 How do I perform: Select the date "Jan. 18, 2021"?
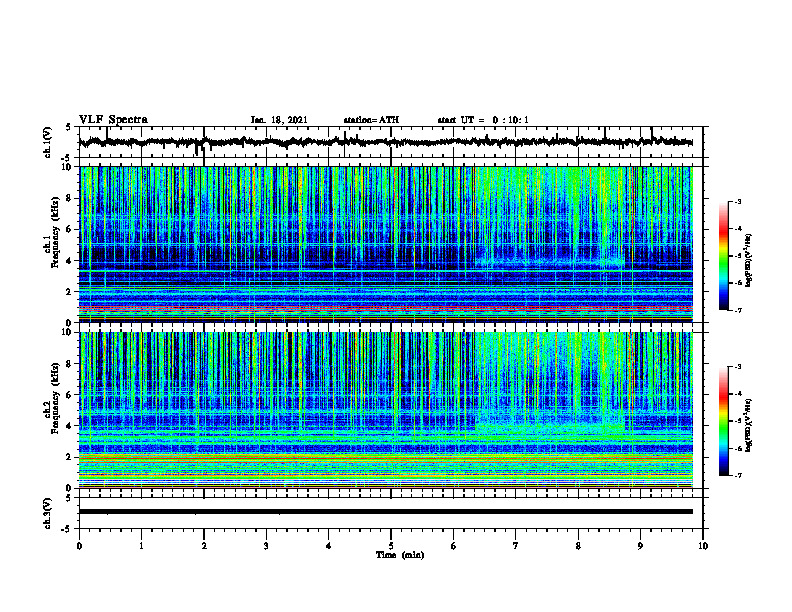point(279,120)
